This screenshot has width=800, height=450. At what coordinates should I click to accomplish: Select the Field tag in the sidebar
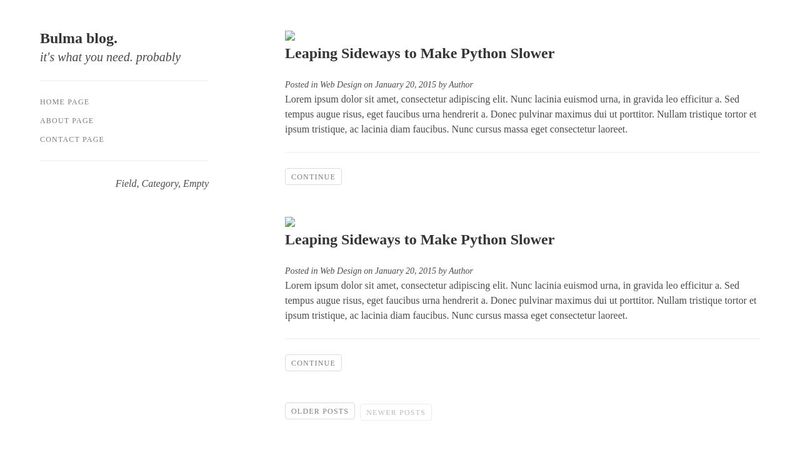pos(126,184)
